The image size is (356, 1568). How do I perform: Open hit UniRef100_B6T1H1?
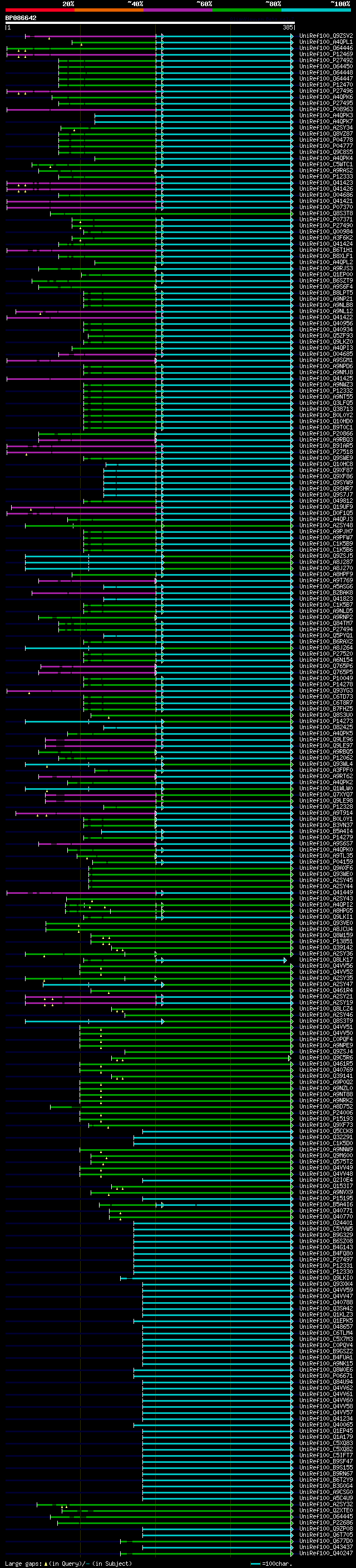pos(326,250)
